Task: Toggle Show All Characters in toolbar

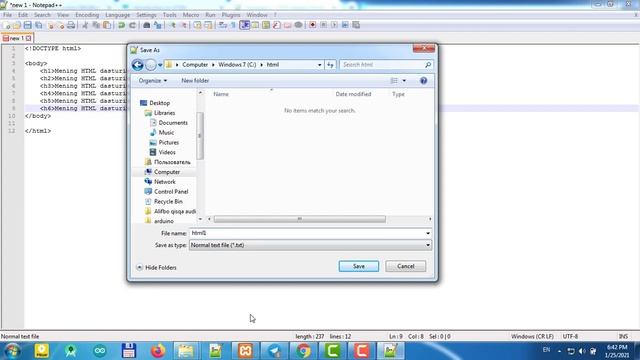Action: point(233,25)
